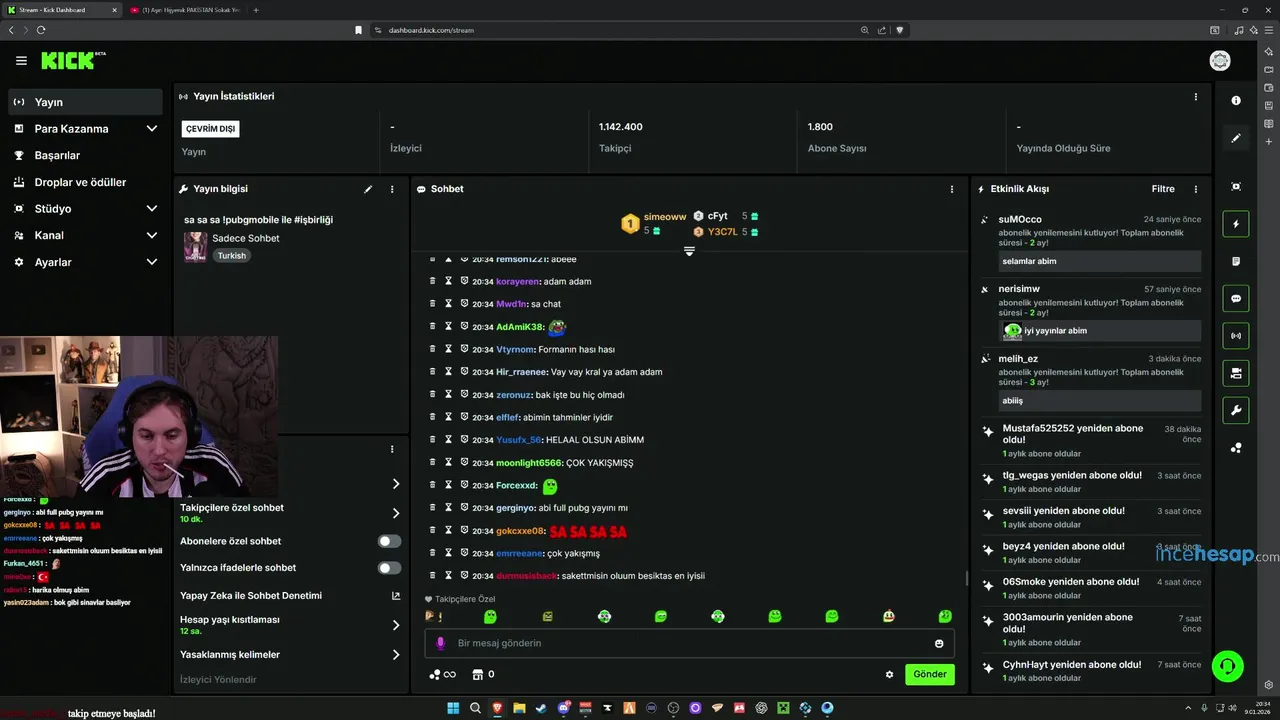Open Sohbet panel three-dot options
Image resolution: width=1280 pixels, height=720 pixels.
tap(951, 189)
